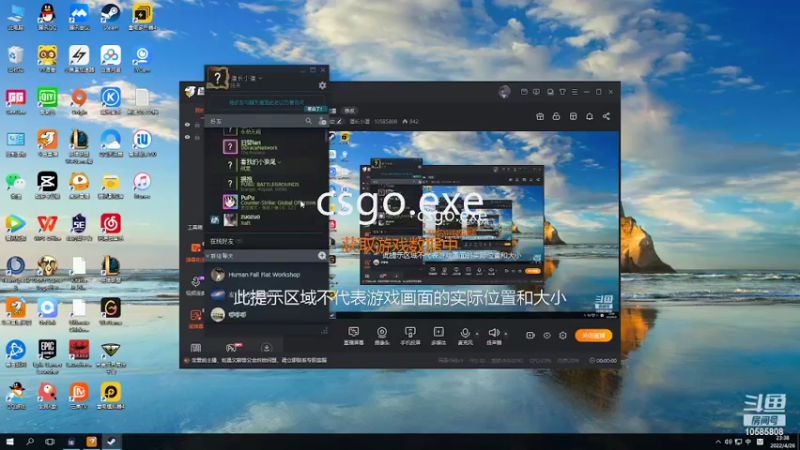Toggle the speaker sound button
800x450 pixels.
493,335
